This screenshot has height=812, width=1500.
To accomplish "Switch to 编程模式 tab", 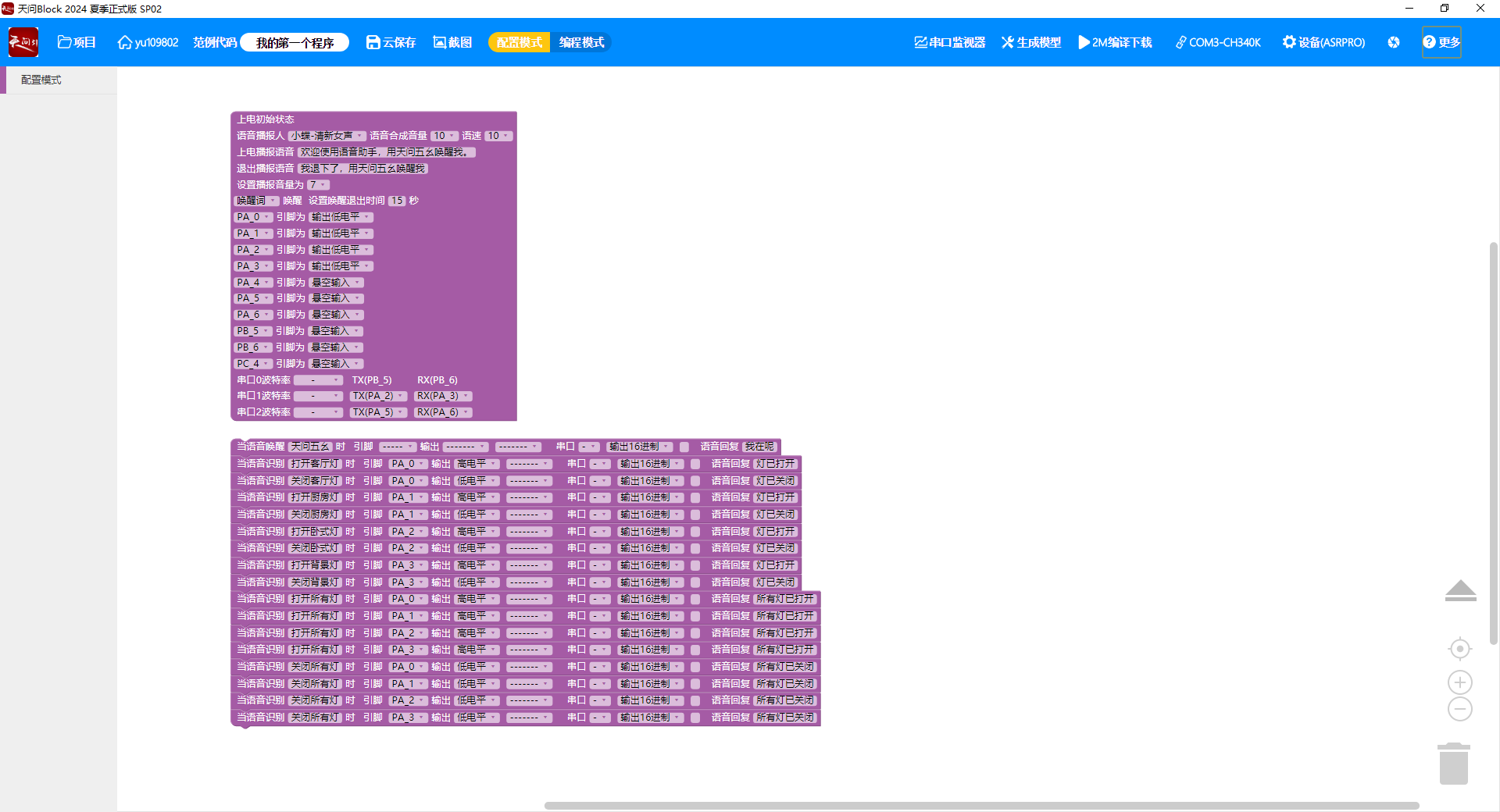I will pos(581,42).
